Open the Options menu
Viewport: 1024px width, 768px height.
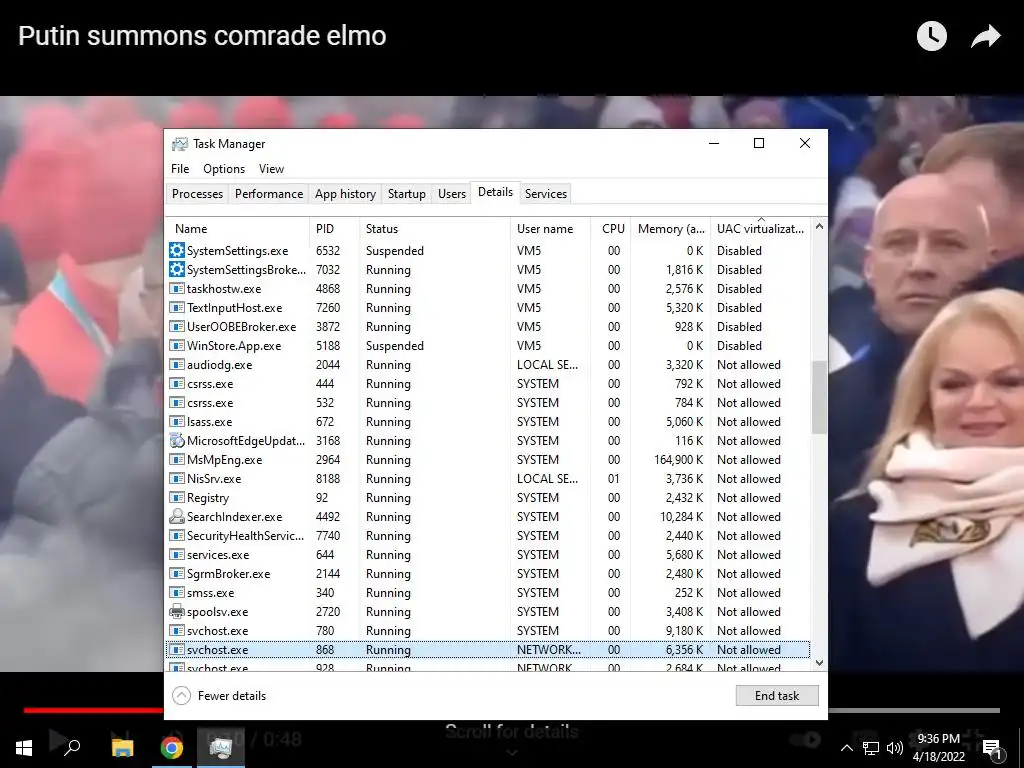pos(224,168)
